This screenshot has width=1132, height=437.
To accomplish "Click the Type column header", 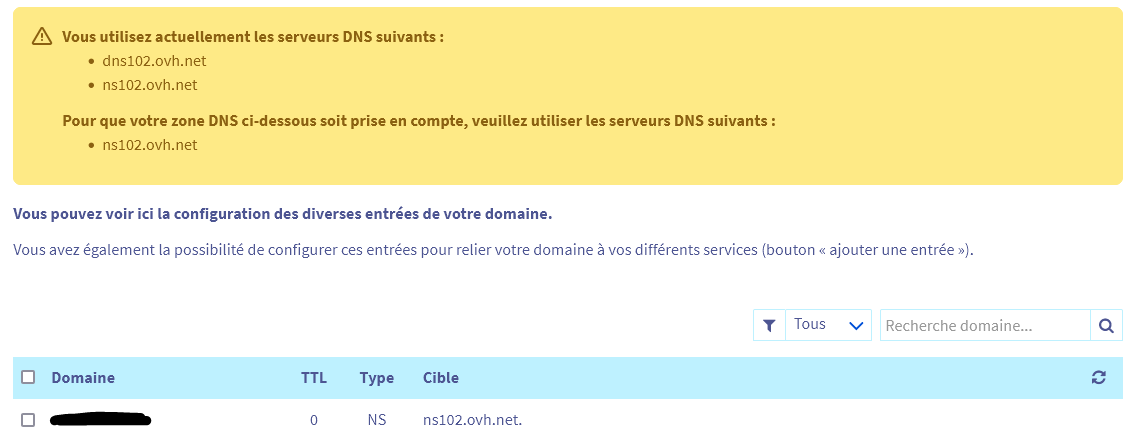I will 377,378.
